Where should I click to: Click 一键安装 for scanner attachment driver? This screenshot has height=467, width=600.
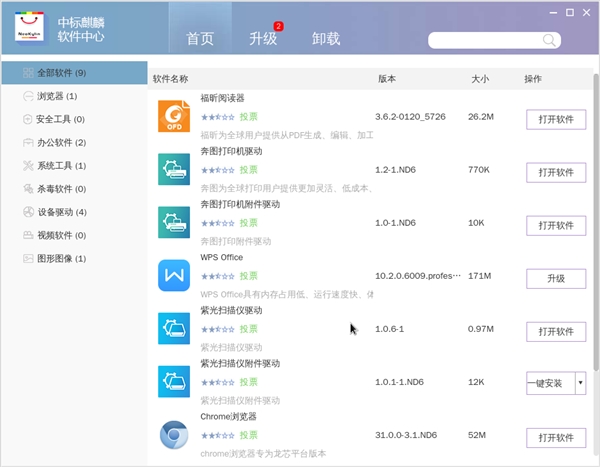(550, 384)
